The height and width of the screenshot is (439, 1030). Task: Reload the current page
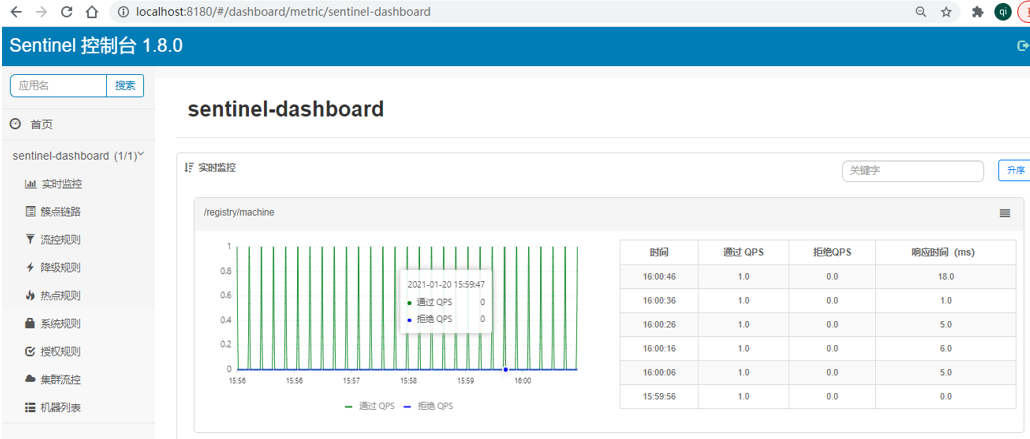[66, 12]
